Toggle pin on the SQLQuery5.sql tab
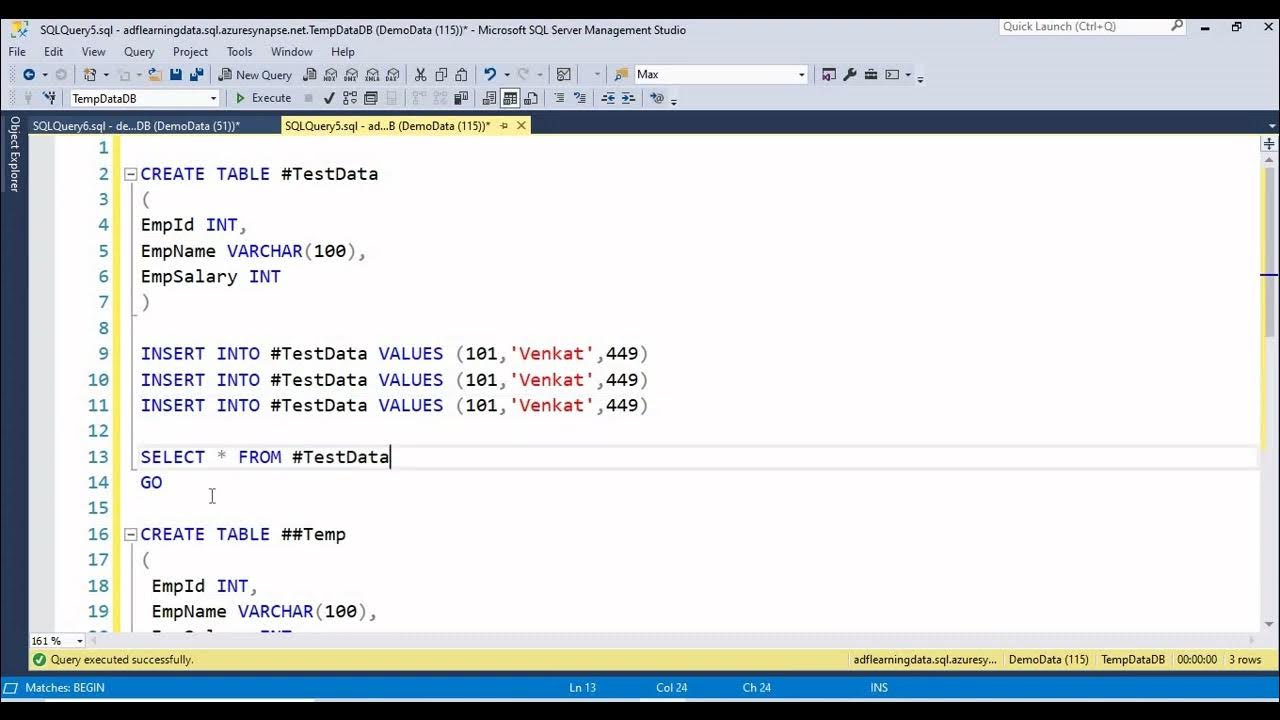Screen dimensions: 1280x720 coord(504,126)
